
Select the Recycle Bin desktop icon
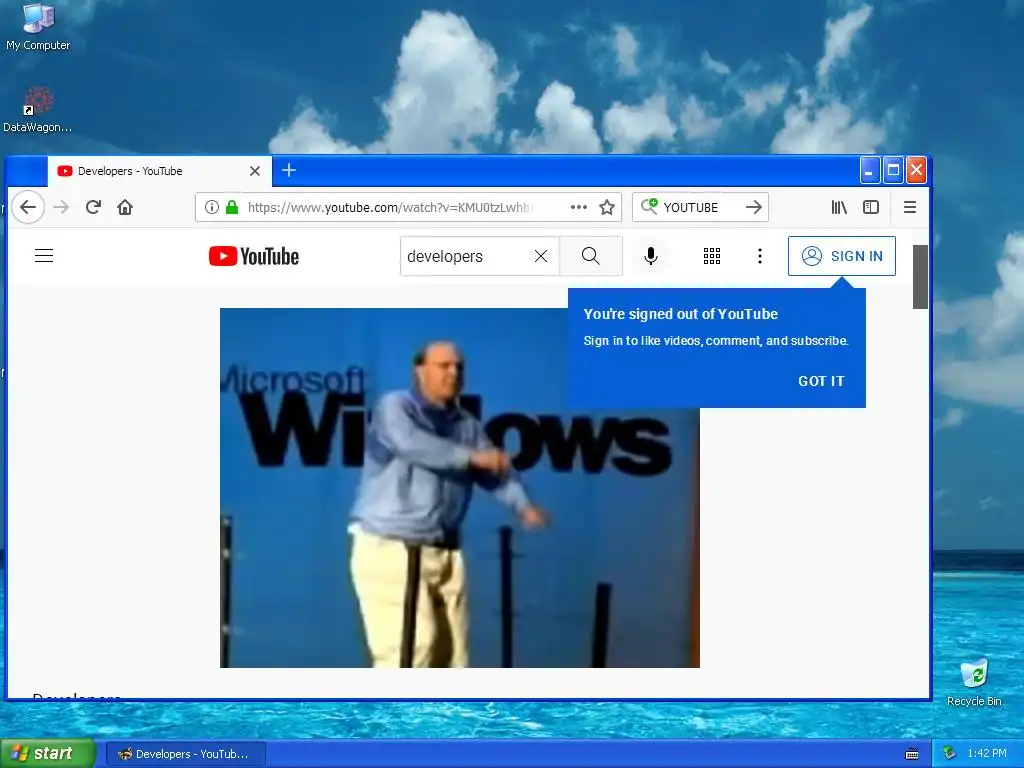coord(974,683)
